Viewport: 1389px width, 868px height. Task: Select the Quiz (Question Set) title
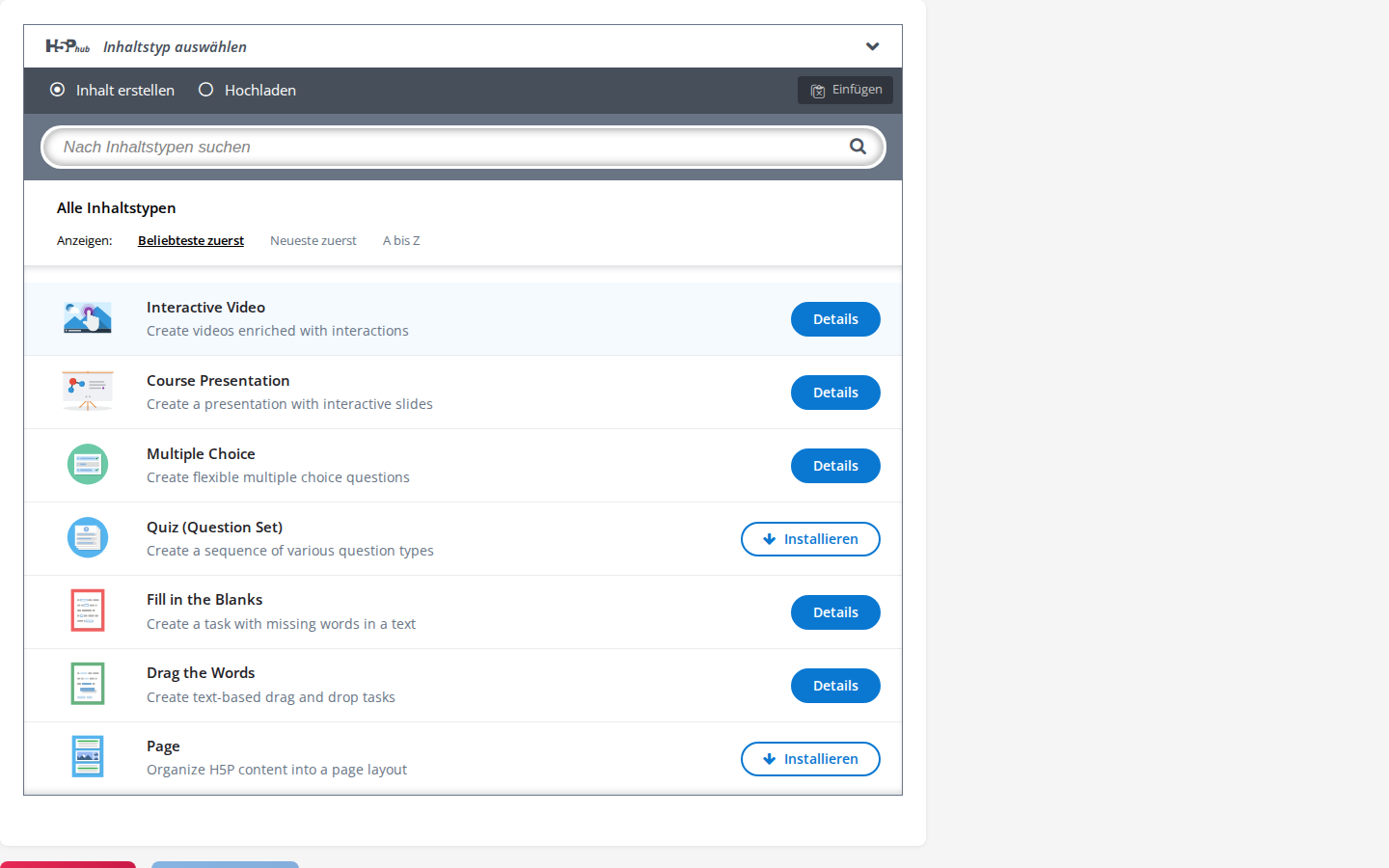pos(214,528)
